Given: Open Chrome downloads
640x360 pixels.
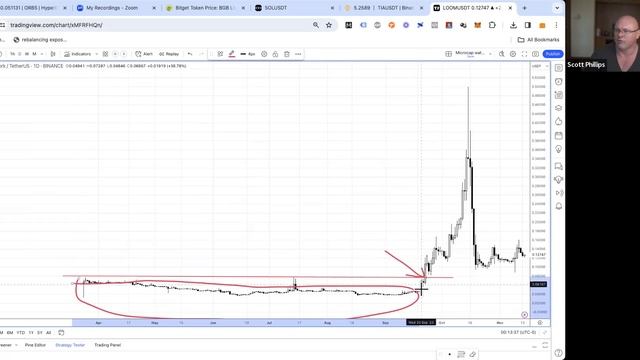Looking at the screenshot, I should (x=513, y=25).
